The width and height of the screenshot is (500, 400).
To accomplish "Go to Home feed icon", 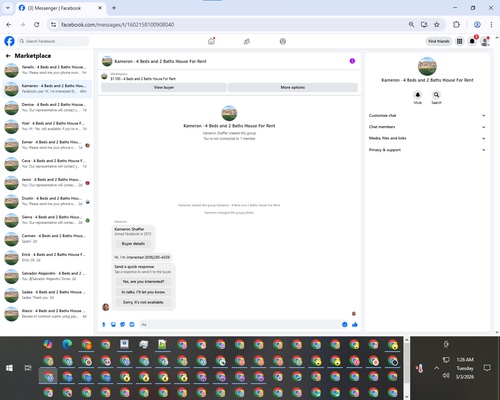I will pos(211,41).
